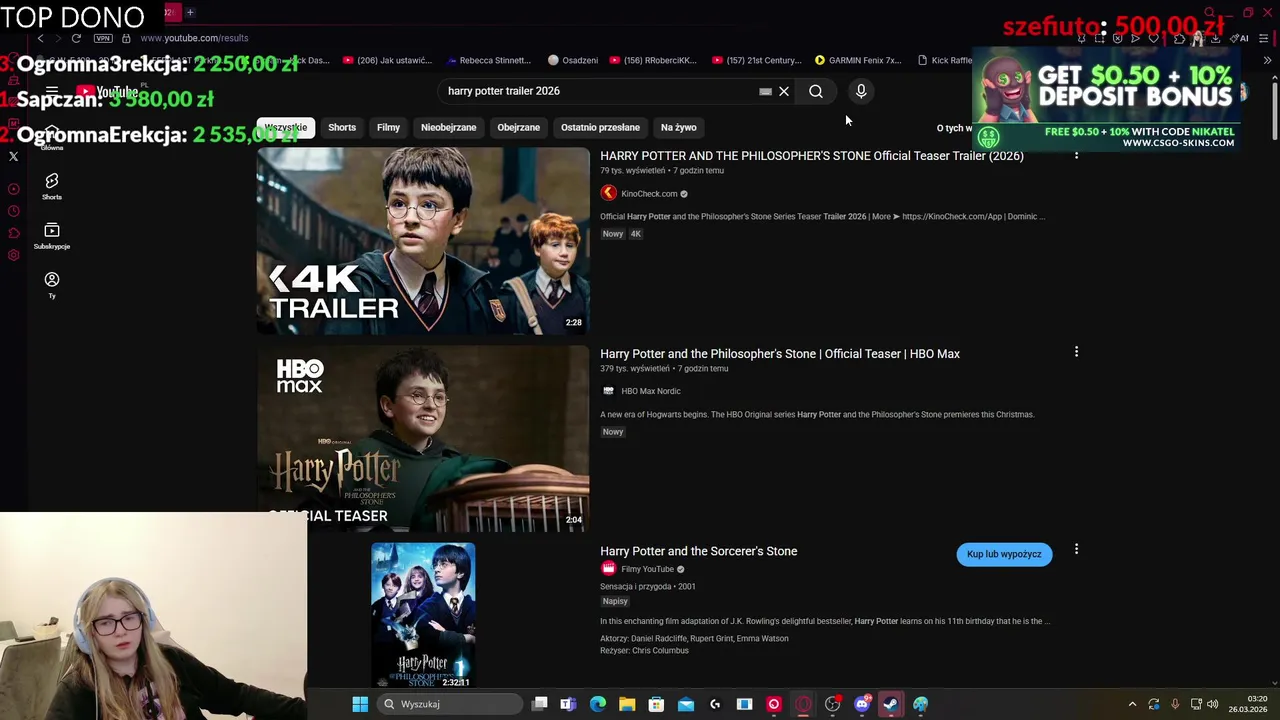Open Harry Potter and the Sorcerer's Stone title
This screenshot has height=720, width=1280.
698,551
